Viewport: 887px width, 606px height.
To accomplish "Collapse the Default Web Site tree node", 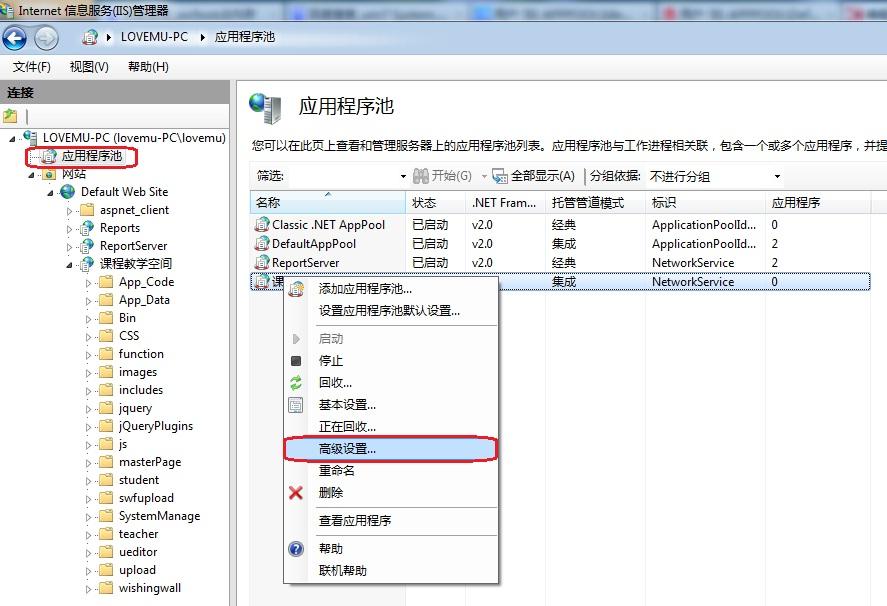I will [x=50, y=191].
